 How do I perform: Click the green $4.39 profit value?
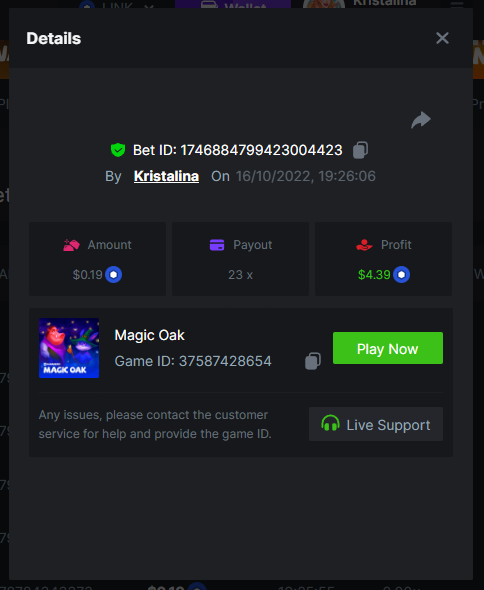(x=374, y=275)
